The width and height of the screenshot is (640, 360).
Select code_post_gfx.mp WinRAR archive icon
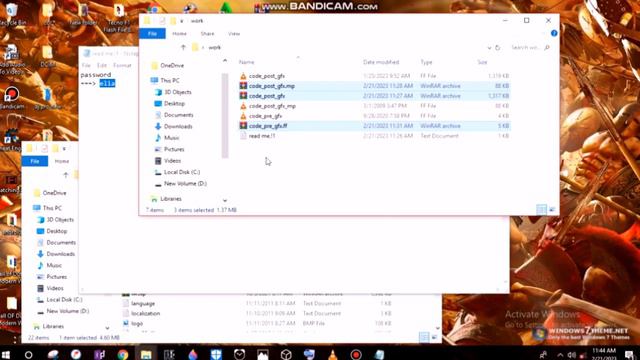(x=243, y=86)
